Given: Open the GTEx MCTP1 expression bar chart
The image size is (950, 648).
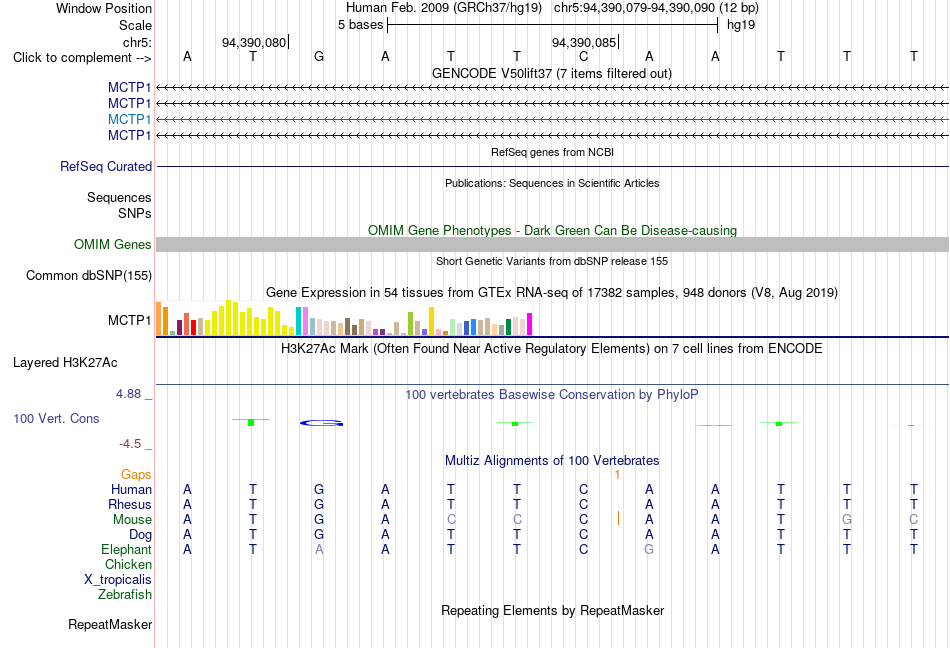Looking at the screenshot, I should pos(344,318).
